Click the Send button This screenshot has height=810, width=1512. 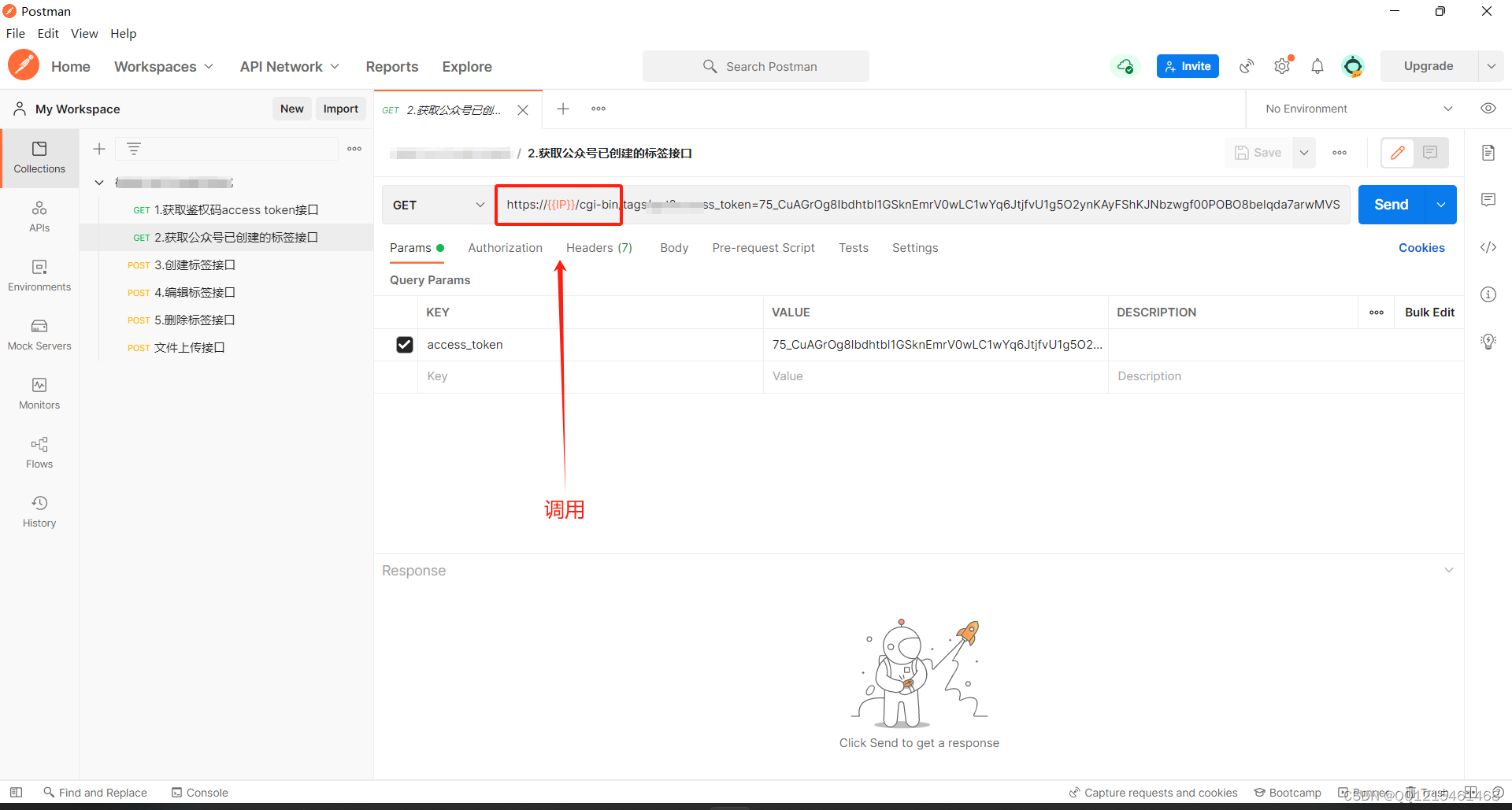(x=1392, y=205)
